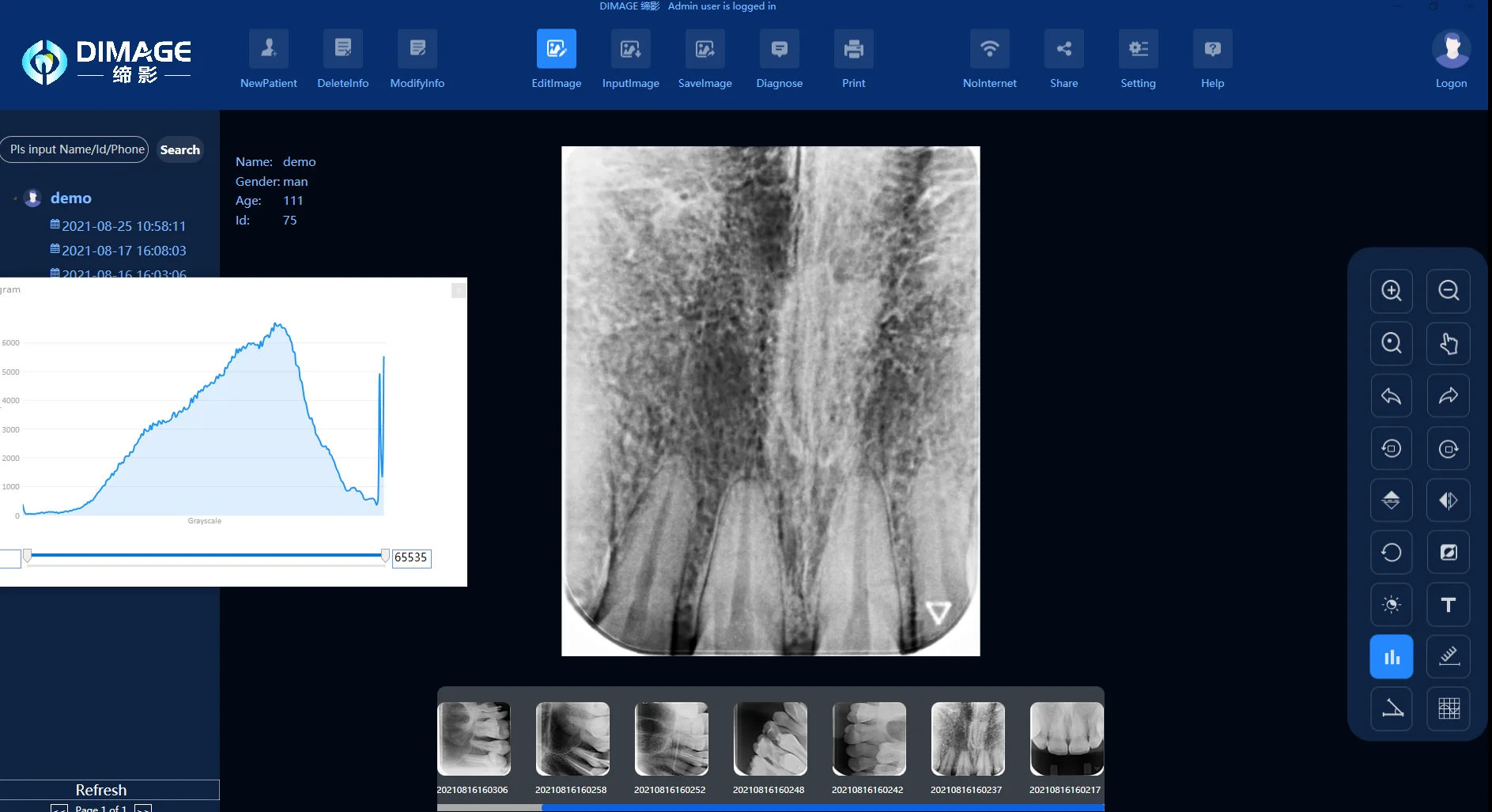1492x812 pixels.
Task: Refresh the patient list
Action: point(100,789)
